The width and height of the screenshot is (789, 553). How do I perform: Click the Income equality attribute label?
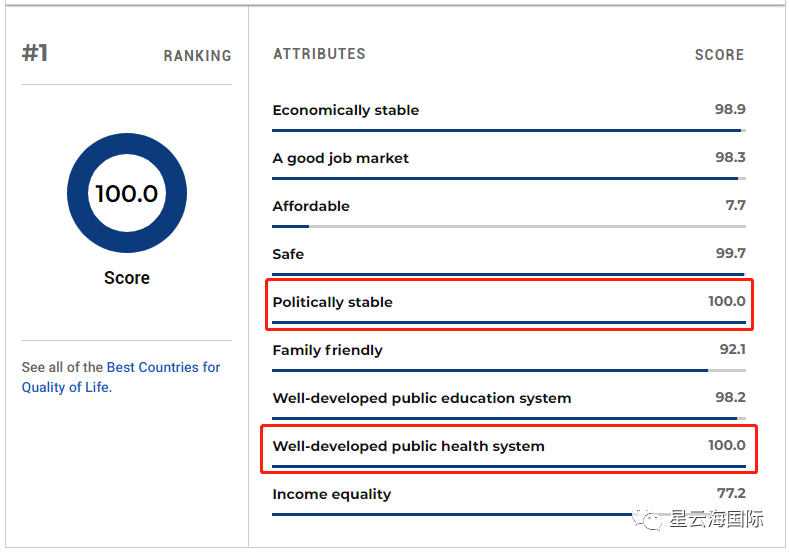(x=331, y=494)
